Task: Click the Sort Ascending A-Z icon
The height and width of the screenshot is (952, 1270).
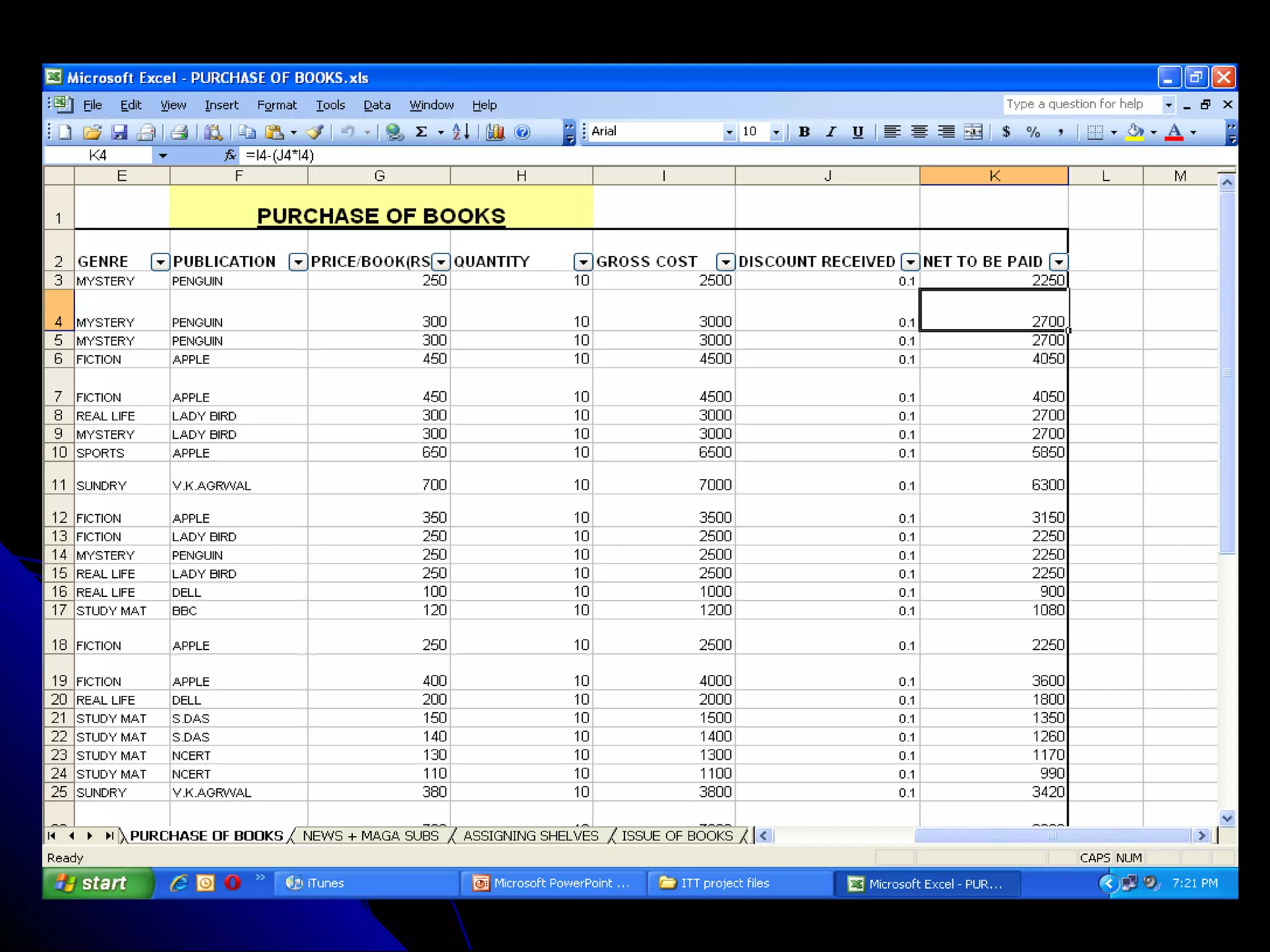Action: 461,132
